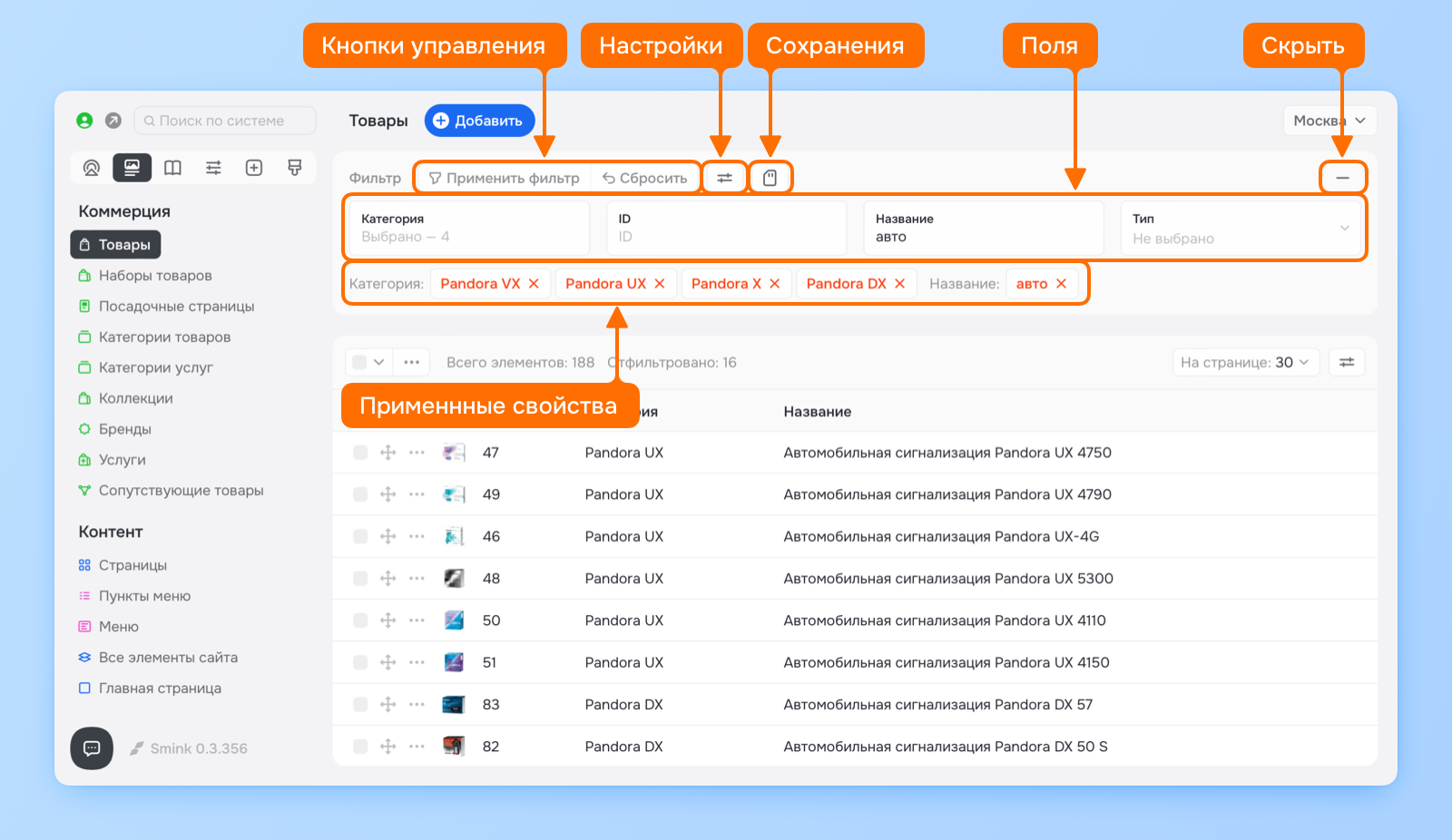Screen dimensions: 1452x840
Task: Check the row 51 checkbox
Action: point(360,662)
